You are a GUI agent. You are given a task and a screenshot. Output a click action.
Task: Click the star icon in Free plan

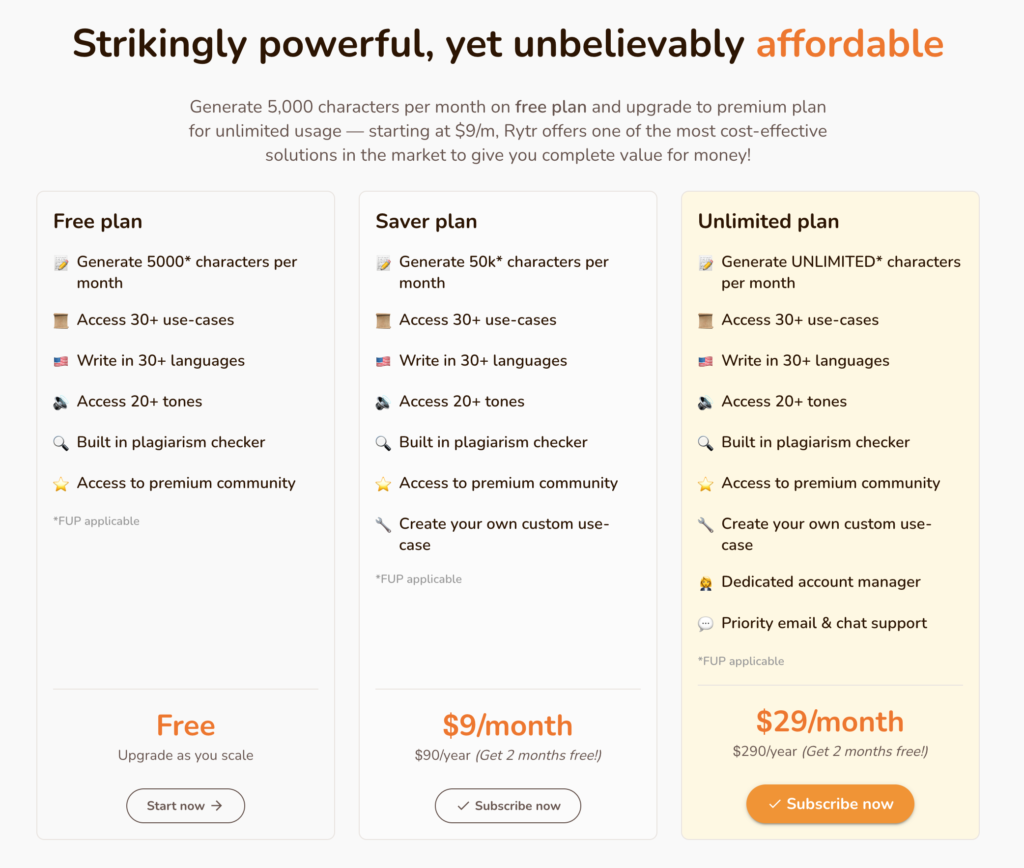pyautogui.click(x=61, y=484)
